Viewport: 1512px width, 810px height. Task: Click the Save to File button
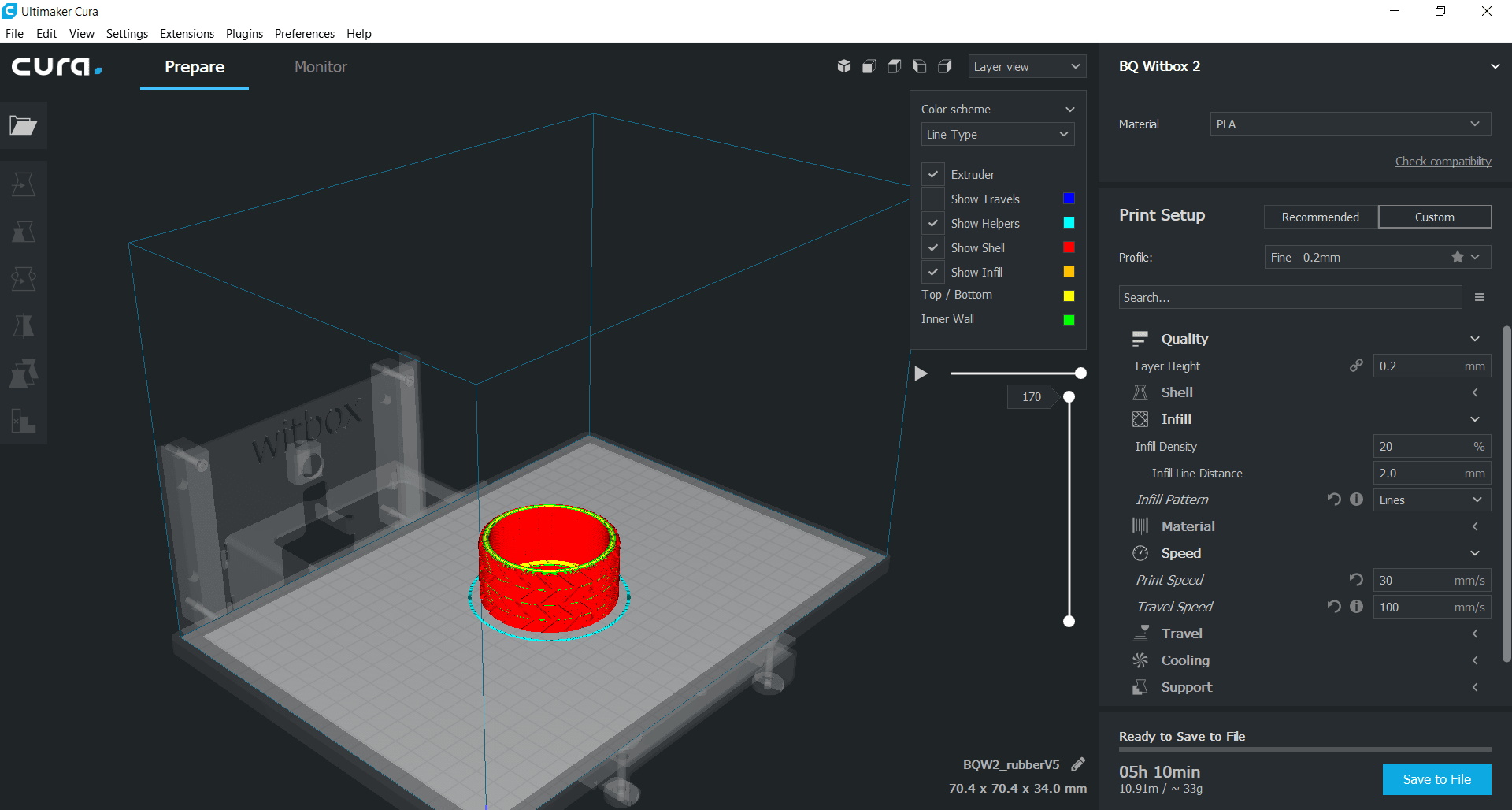(x=1436, y=779)
